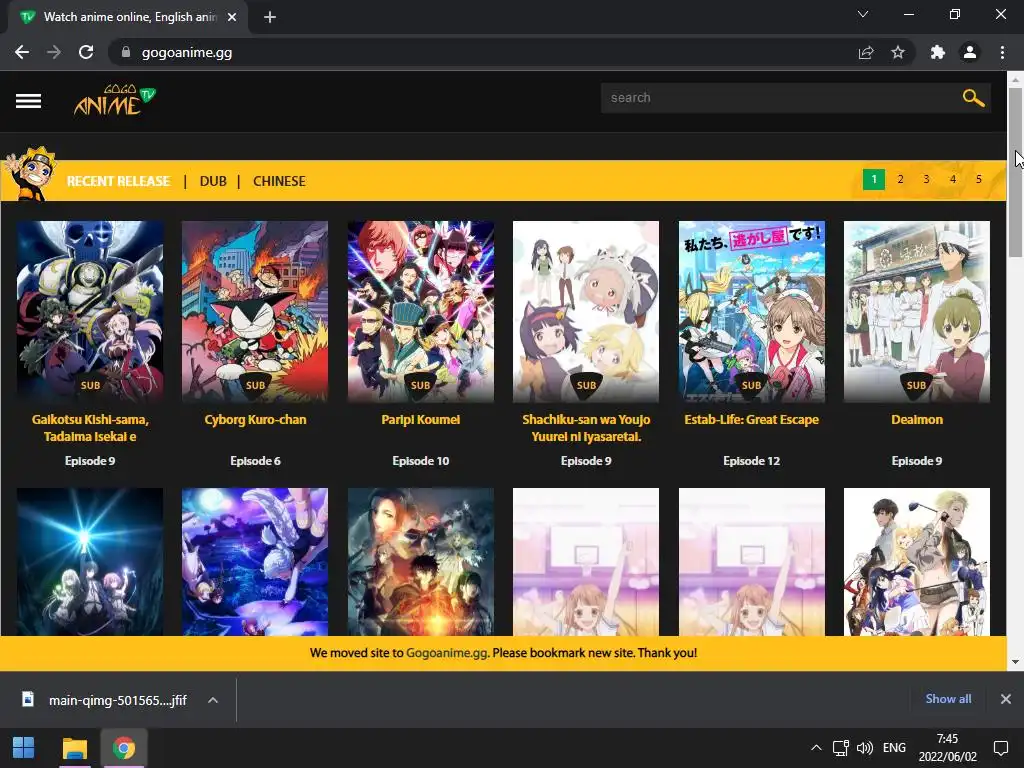Image resolution: width=1024 pixels, height=768 pixels.
Task: Open second-row warriors with fire poster
Action: 421,562
